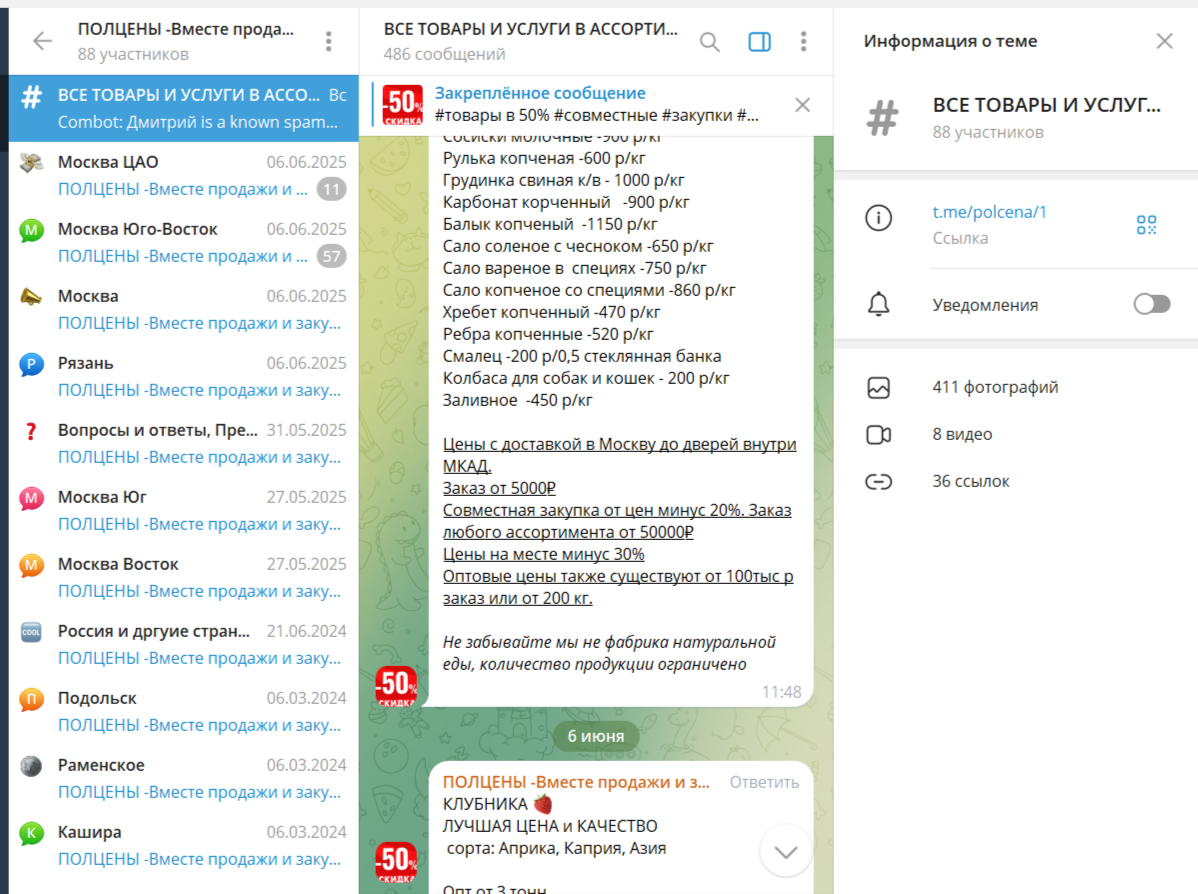
Task: Click the unread badge showing 57
Action: tap(332, 257)
